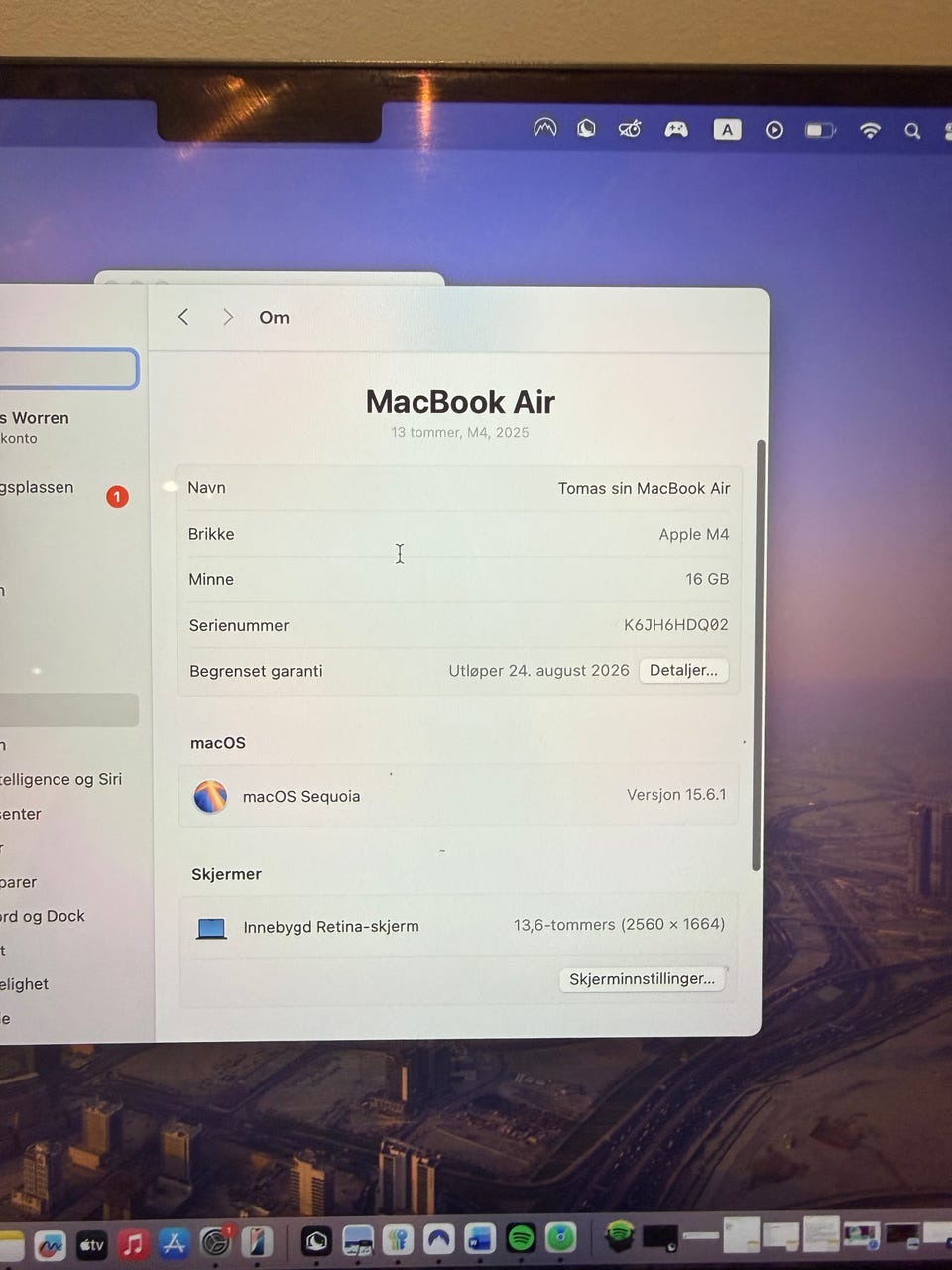Open the Now Playing menu bar icon
952x1270 pixels.
tap(773, 130)
